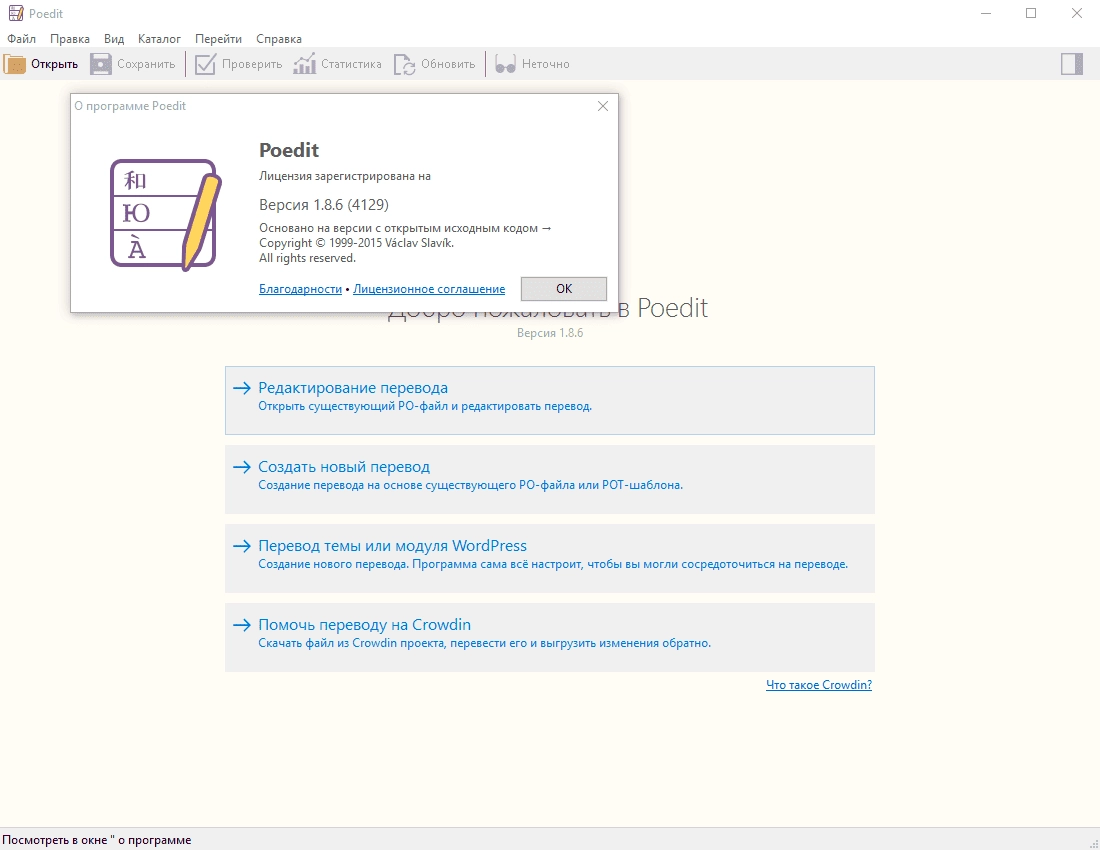Click the Обновить toolbar label
1100x850 pixels.
448,64
